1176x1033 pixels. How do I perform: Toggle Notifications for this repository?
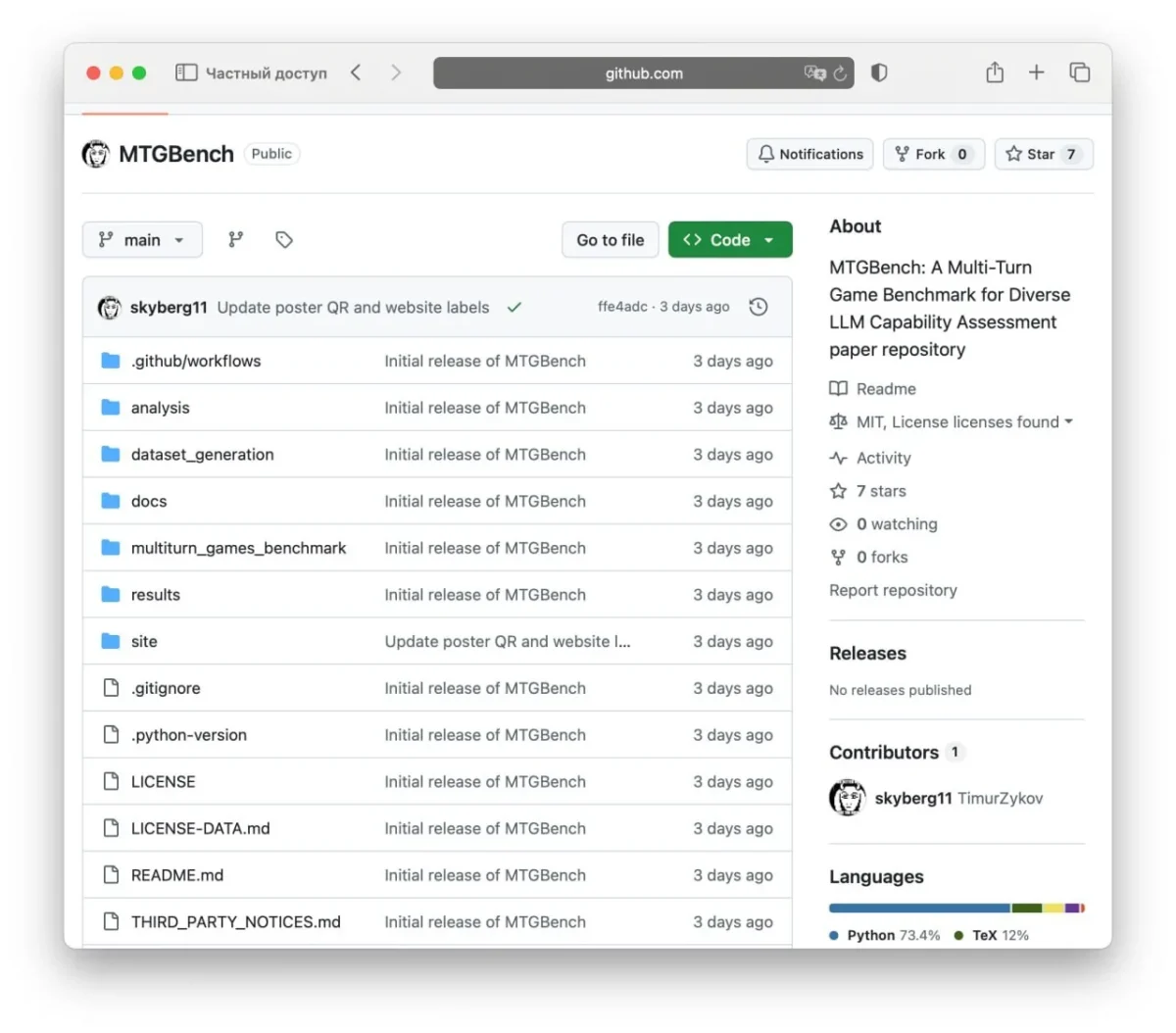(810, 154)
